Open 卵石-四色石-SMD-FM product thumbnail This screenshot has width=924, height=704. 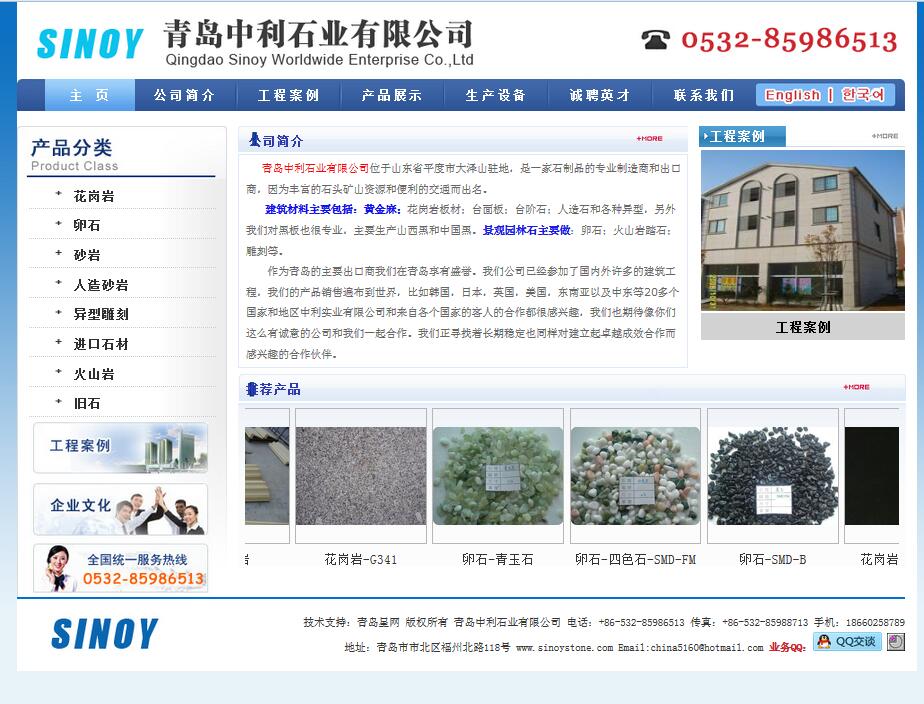(635, 476)
